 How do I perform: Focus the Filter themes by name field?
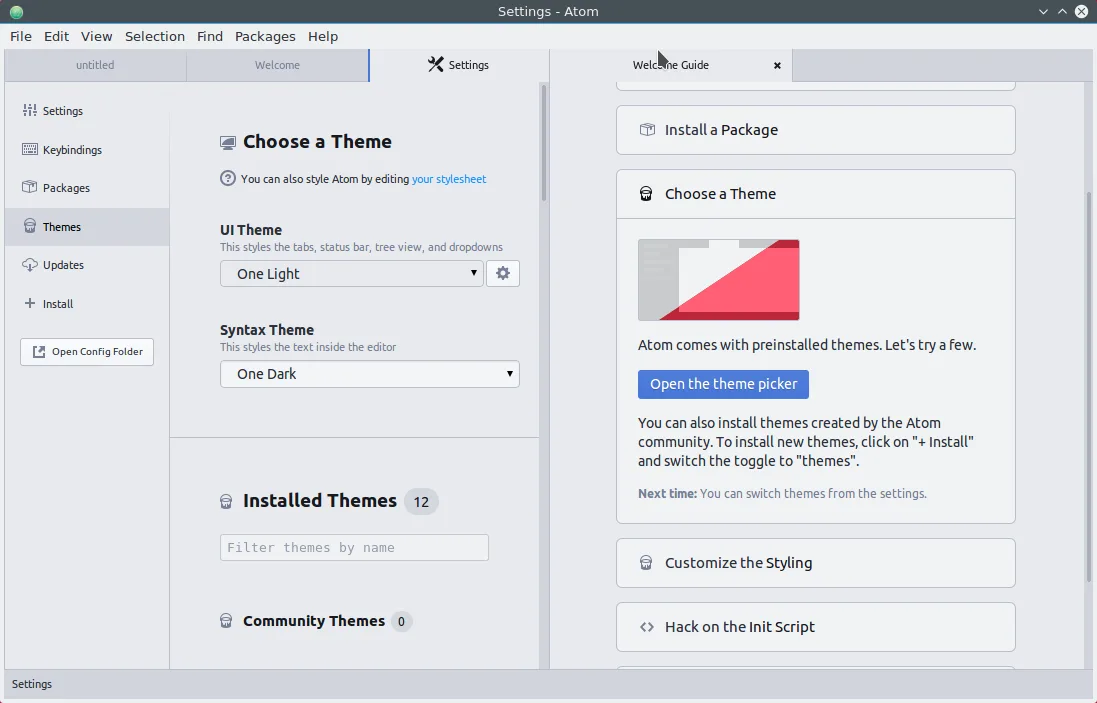(x=354, y=548)
